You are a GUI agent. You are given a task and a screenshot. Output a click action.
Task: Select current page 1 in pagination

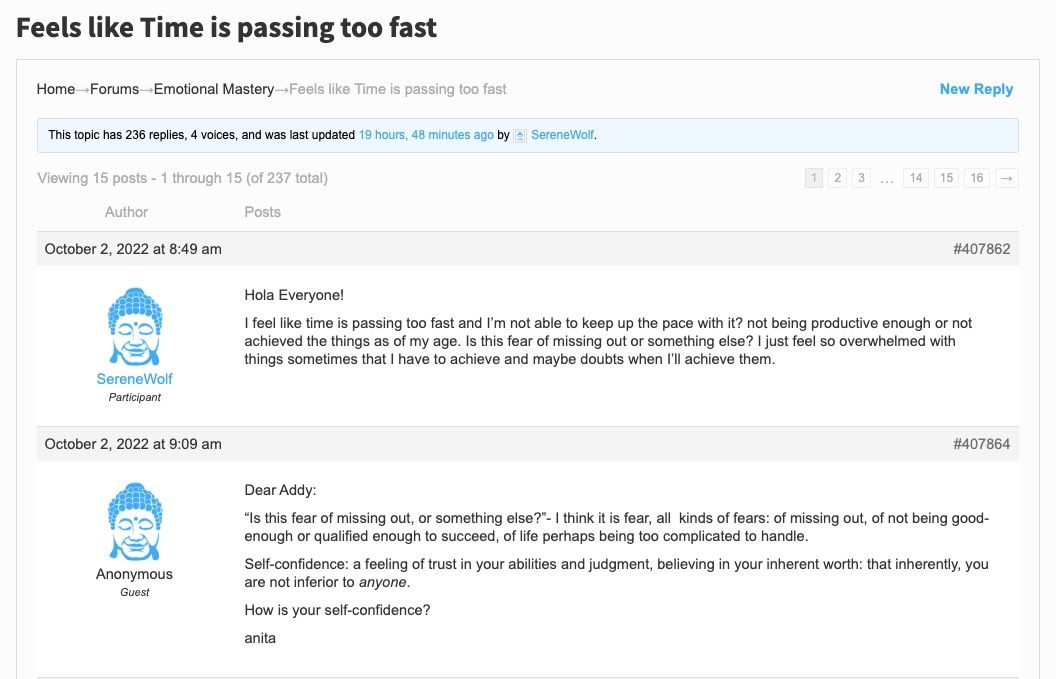[x=814, y=178]
